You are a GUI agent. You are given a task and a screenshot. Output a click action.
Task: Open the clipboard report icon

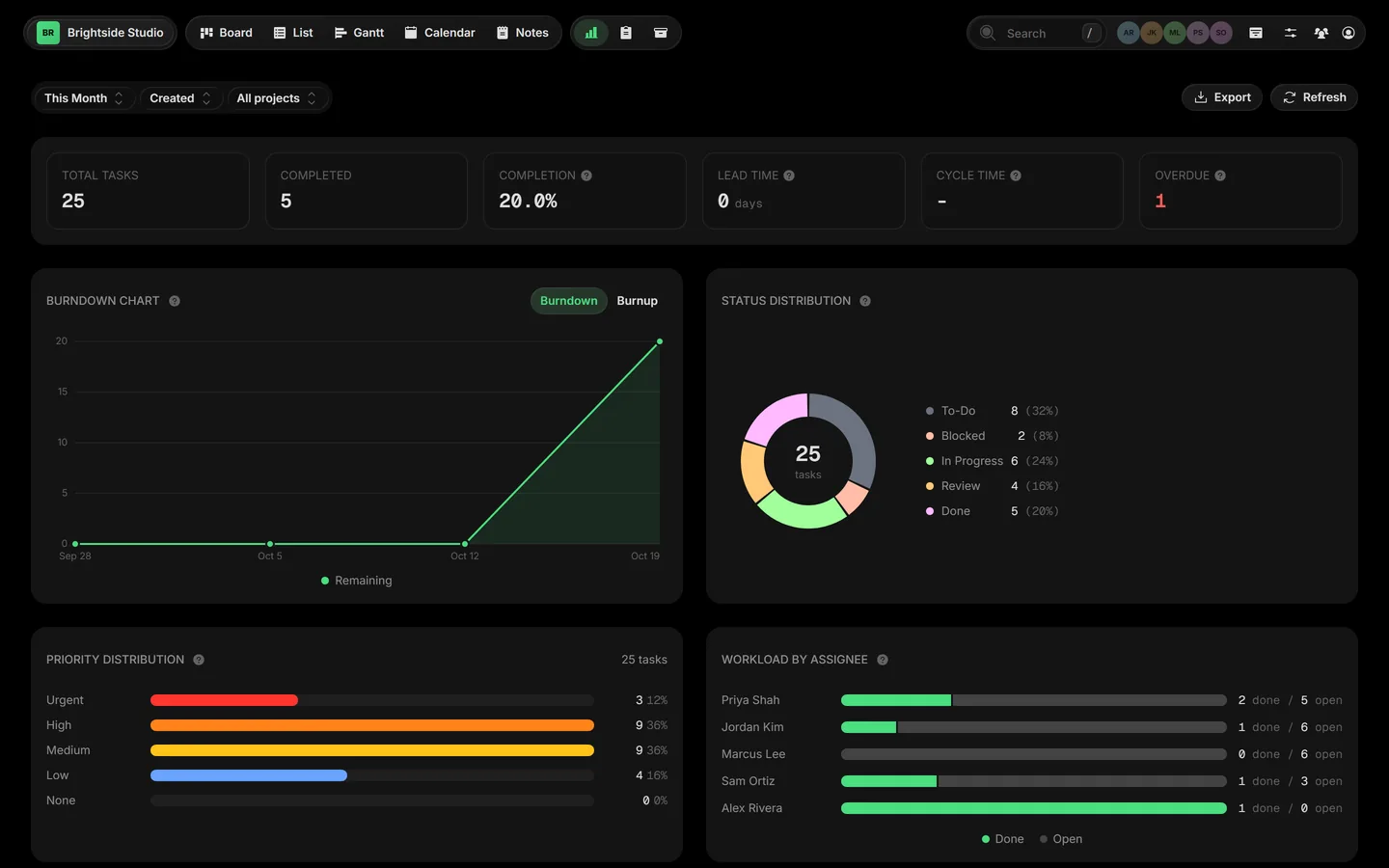click(626, 33)
